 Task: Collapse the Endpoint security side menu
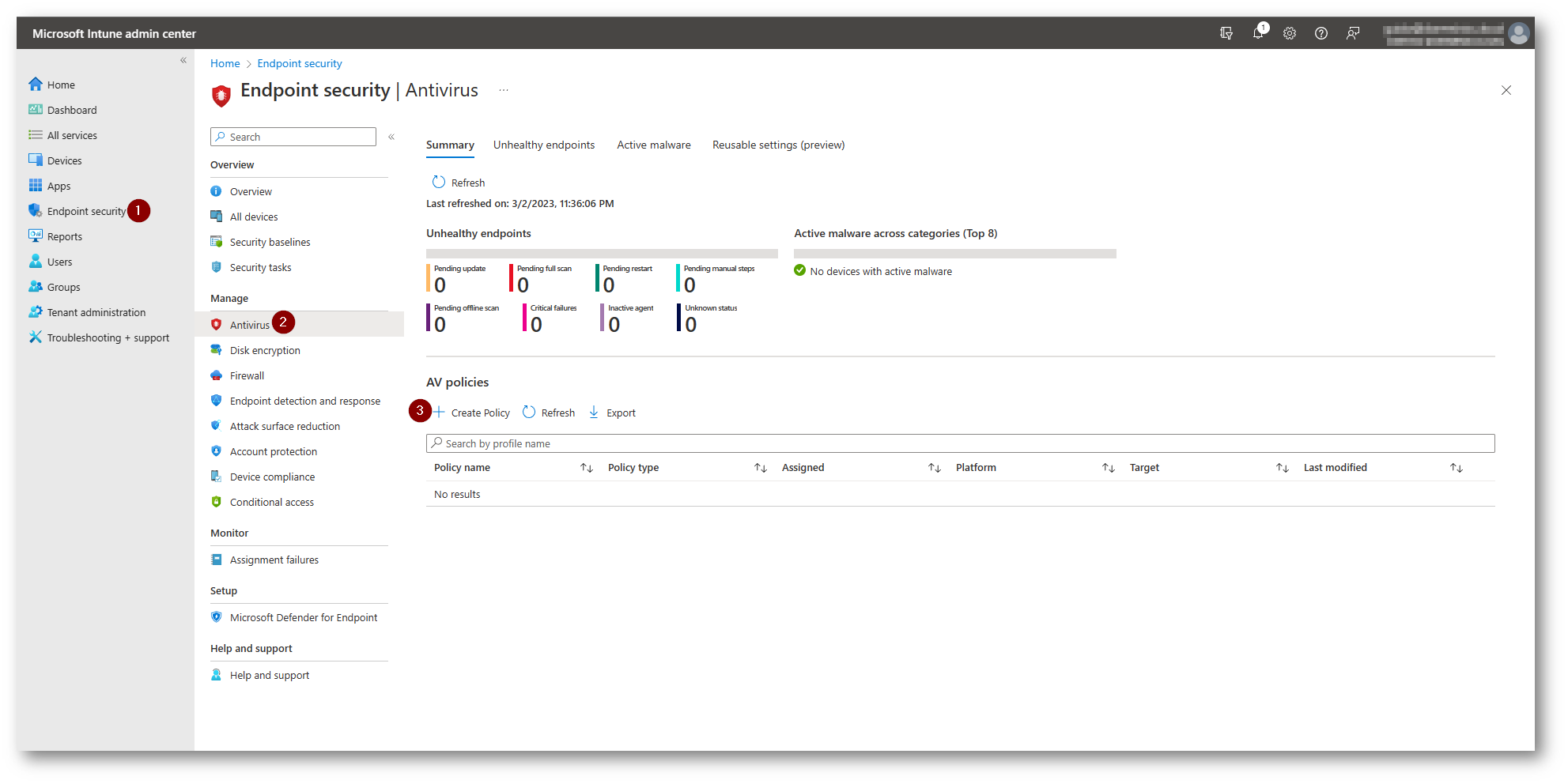[391, 137]
